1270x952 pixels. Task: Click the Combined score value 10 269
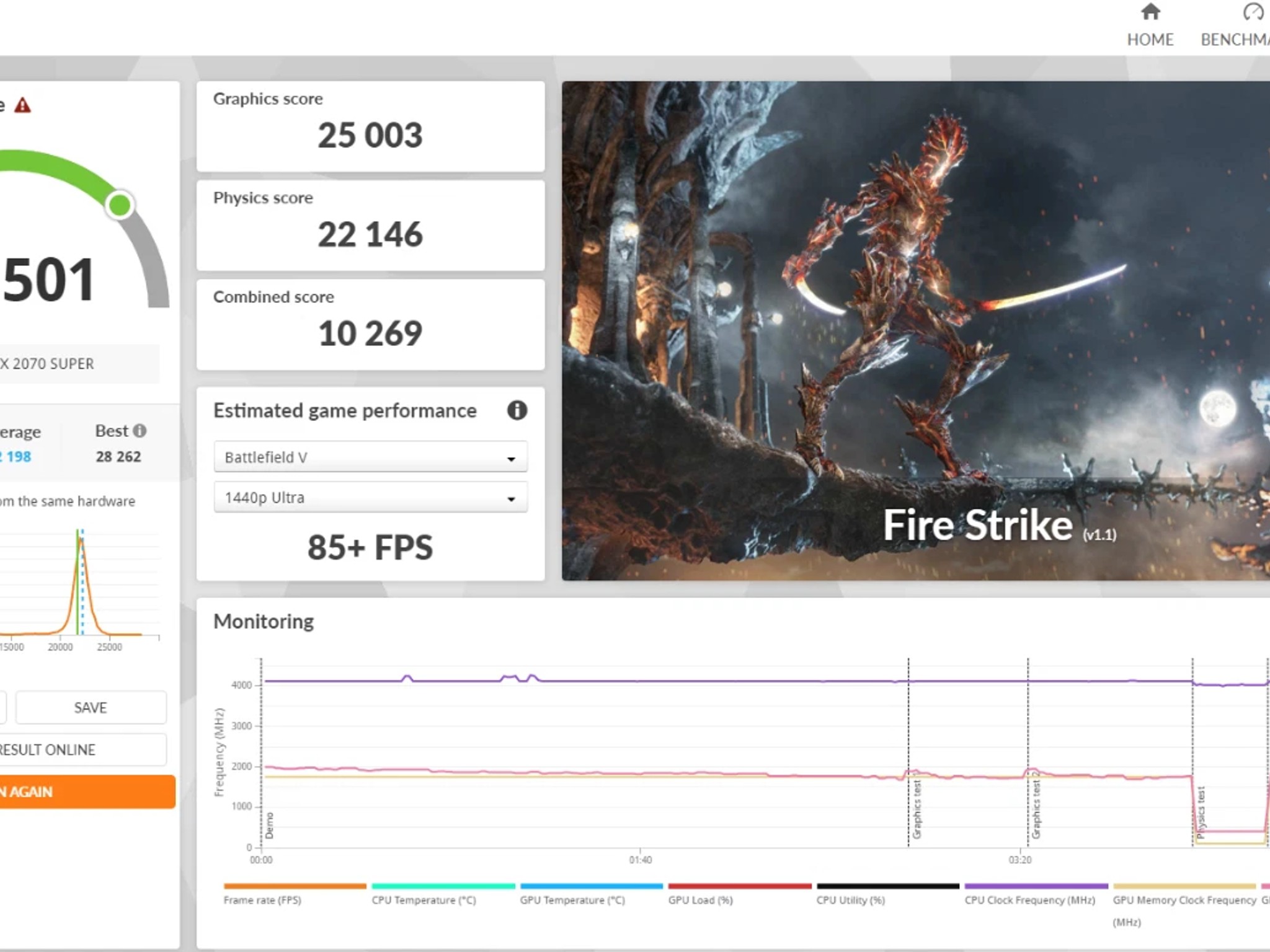pos(370,333)
